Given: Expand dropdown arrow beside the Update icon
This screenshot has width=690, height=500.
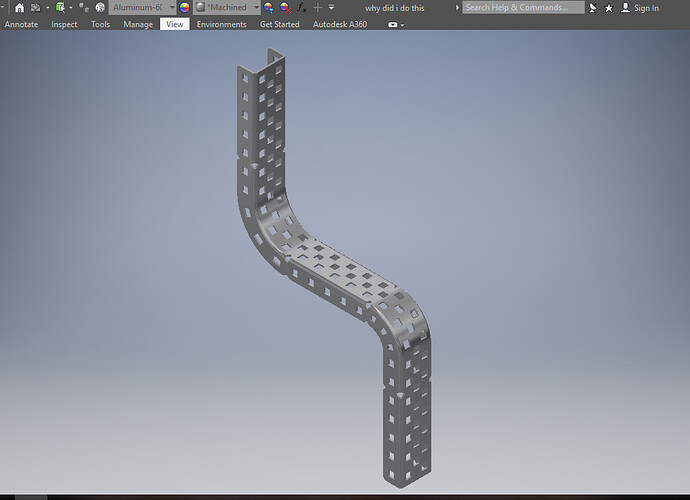Looking at the screenshot, I should (x=71, y=7).
